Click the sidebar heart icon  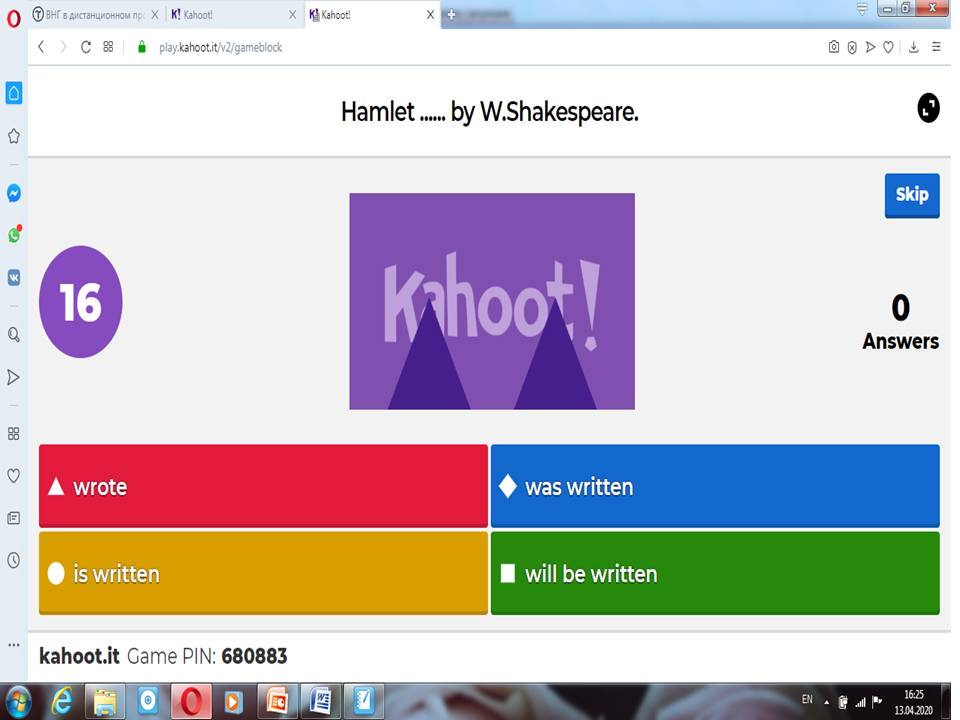[x=14, y=476]
